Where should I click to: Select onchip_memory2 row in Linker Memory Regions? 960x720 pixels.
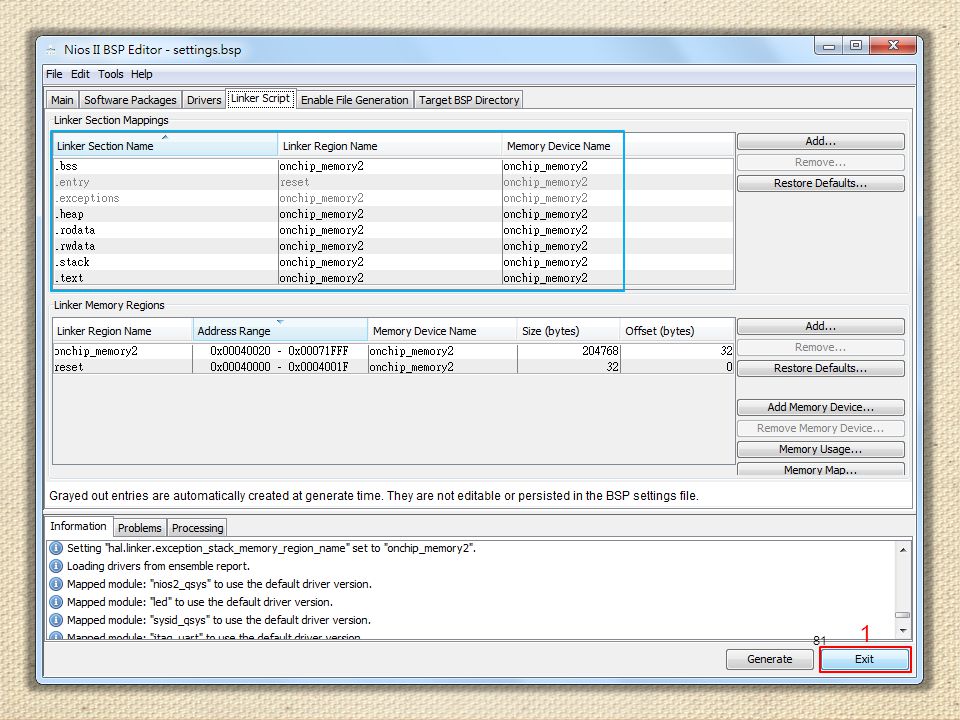(393, 351)
